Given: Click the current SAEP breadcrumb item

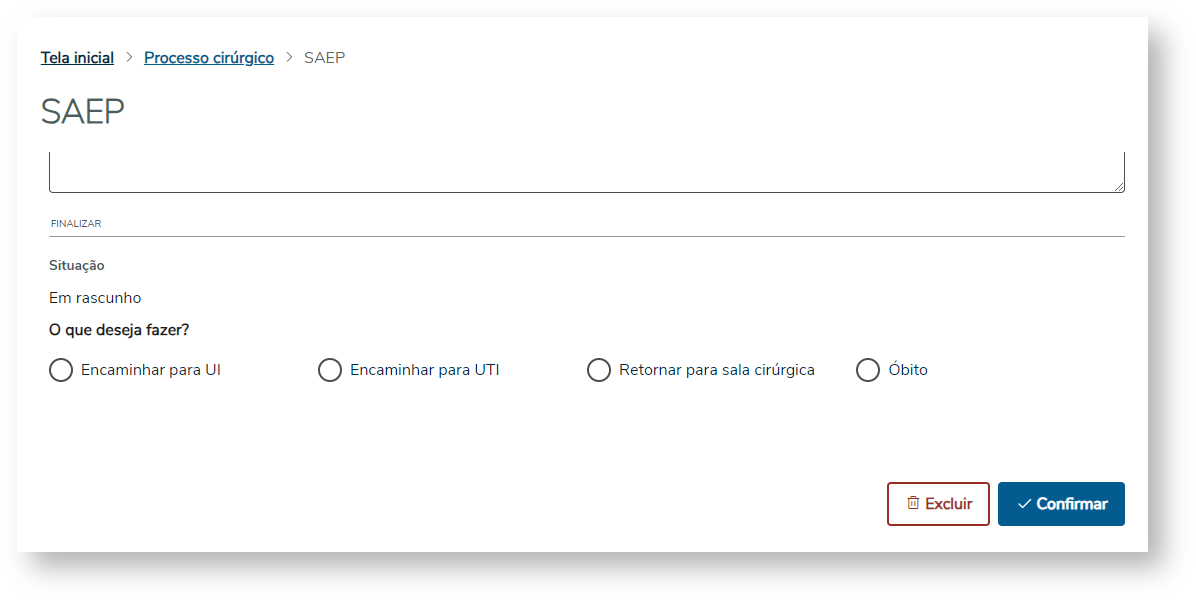Looking at the screenshot, I should 324,58.
